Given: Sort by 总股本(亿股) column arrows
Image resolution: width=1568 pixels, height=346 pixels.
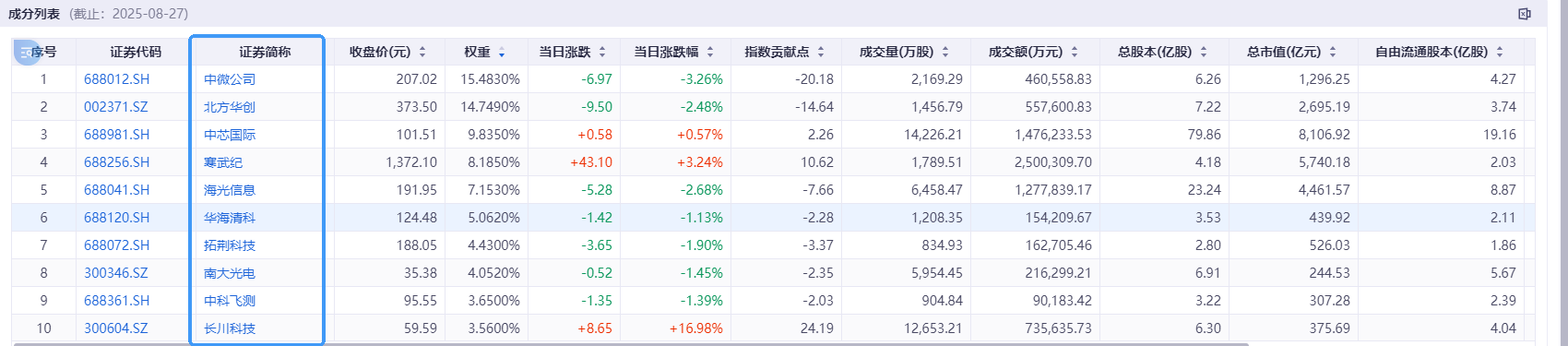Looking at the screenshot, I should (1204, 53).
